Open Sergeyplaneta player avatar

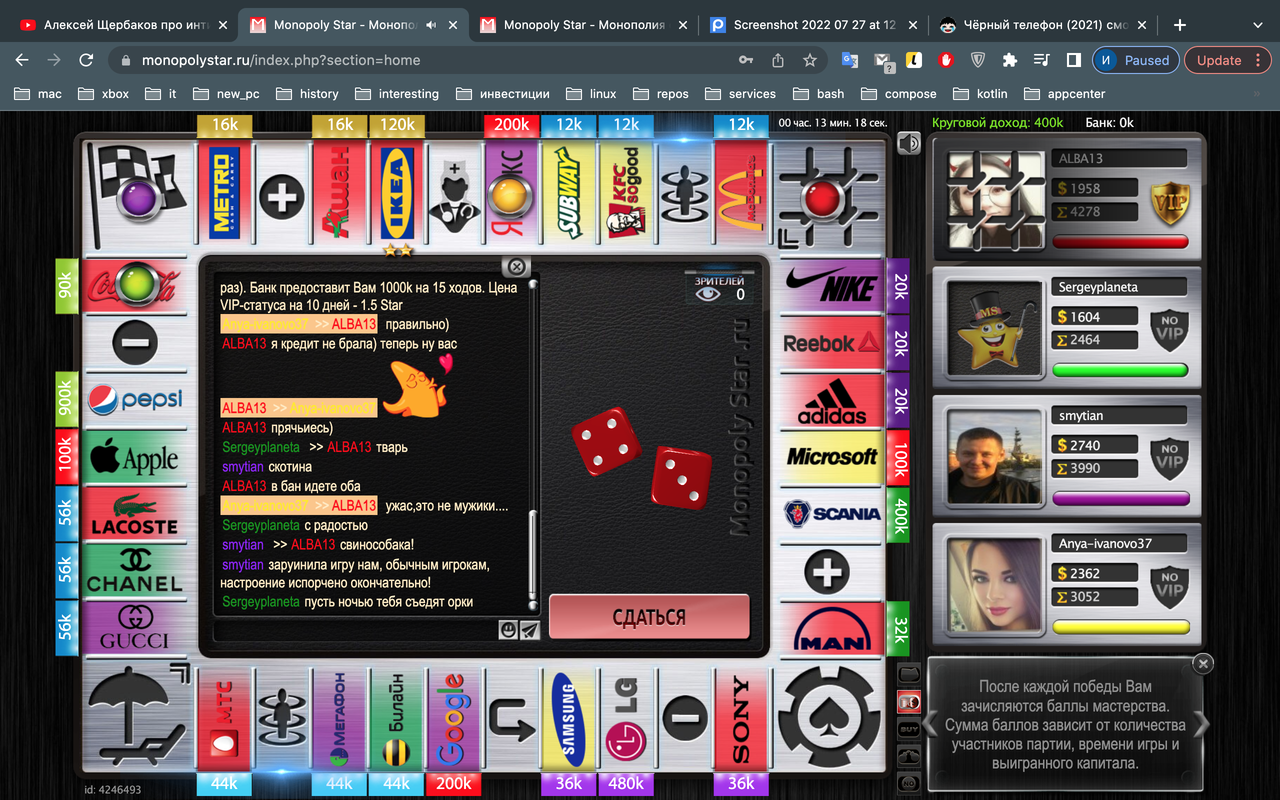[x=996, y=328]
